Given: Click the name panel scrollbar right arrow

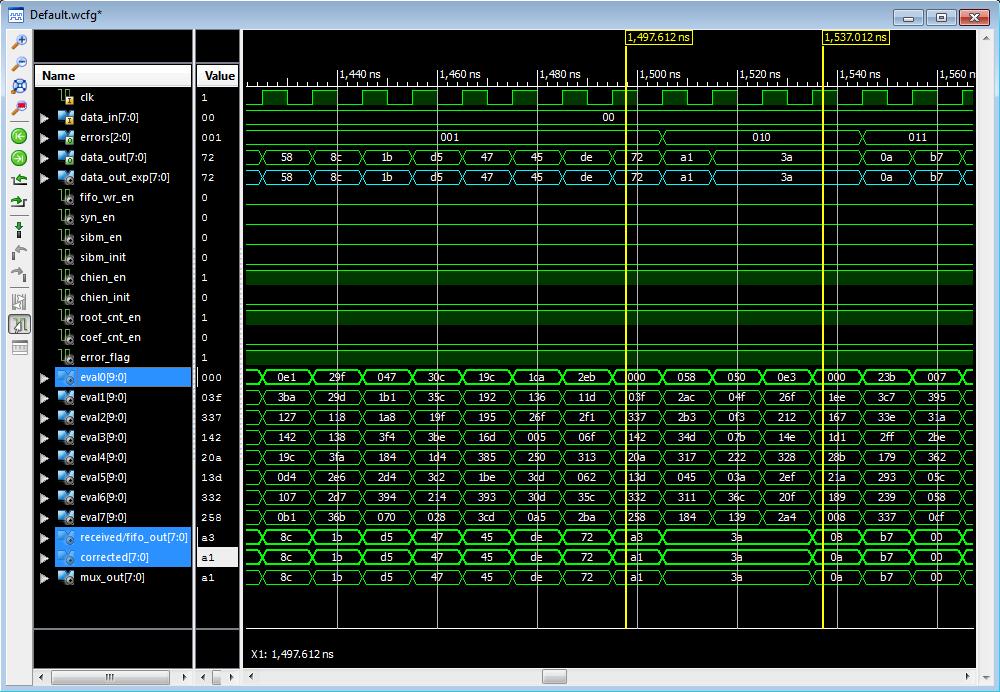Looking at the screenshot, I should (x=184, y=677).
